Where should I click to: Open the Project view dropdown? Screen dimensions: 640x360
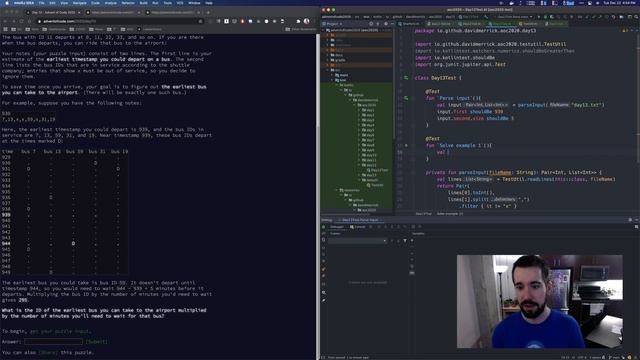(332, 24)
